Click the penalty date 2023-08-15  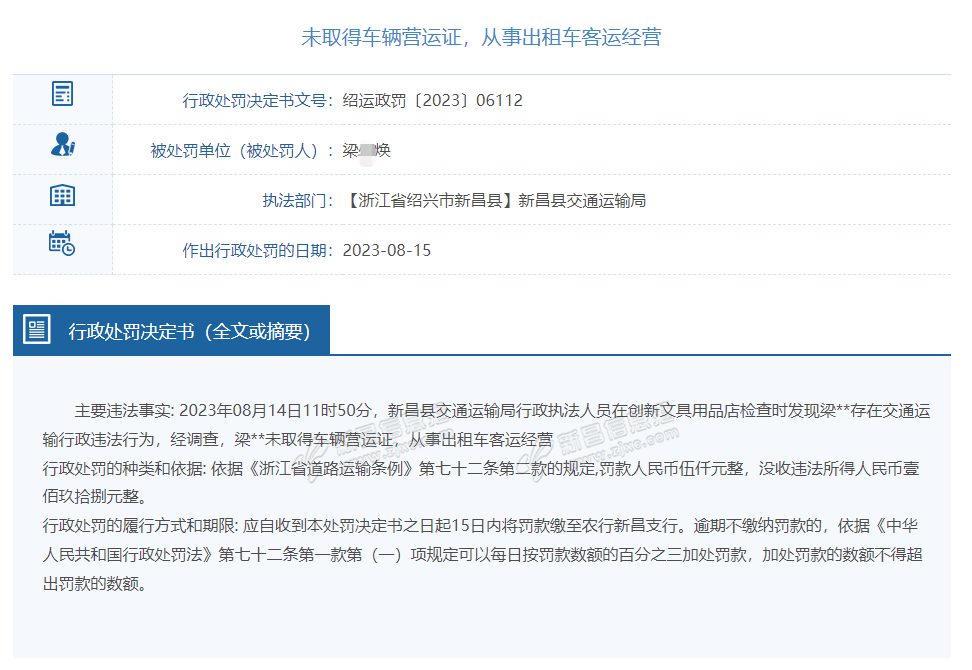[386, 250]
